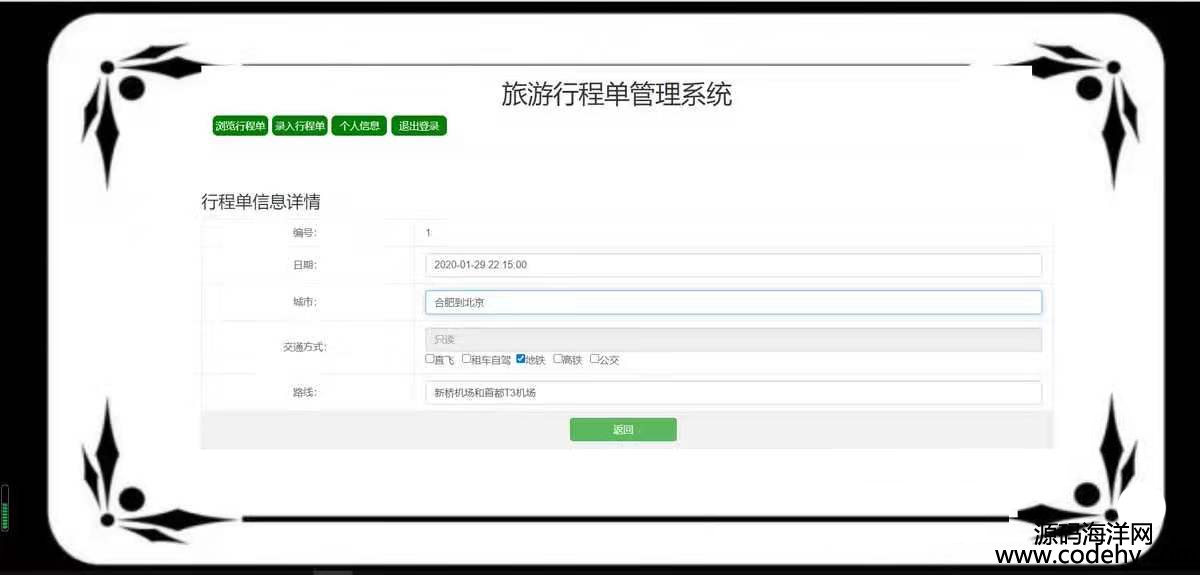
Task: Enable the 直飞 checkbox
Action: pos(430,359)
